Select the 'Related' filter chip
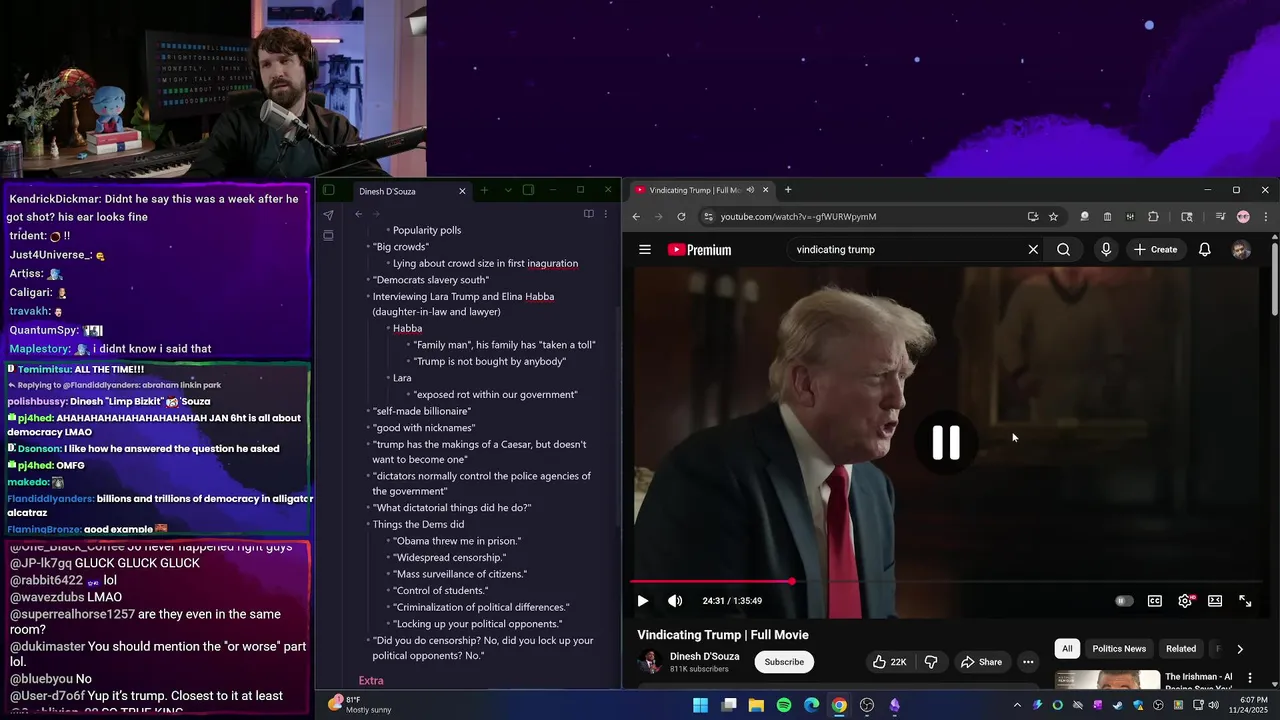The image size is (1280, 720). tap(1181, 649)
